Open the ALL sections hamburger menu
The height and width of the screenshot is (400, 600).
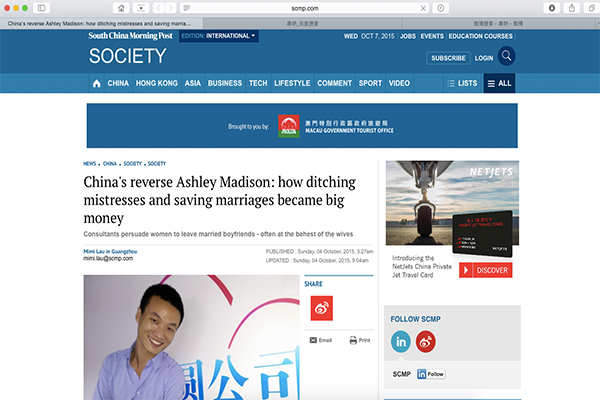(499, 83)
